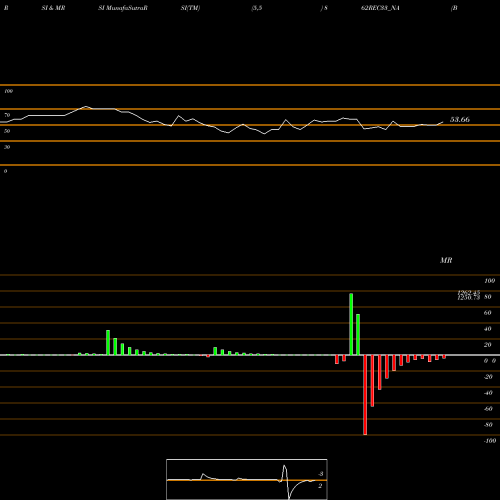Click the 'SI & MR' header label
The image size is (500, 500).
[53, 8]
